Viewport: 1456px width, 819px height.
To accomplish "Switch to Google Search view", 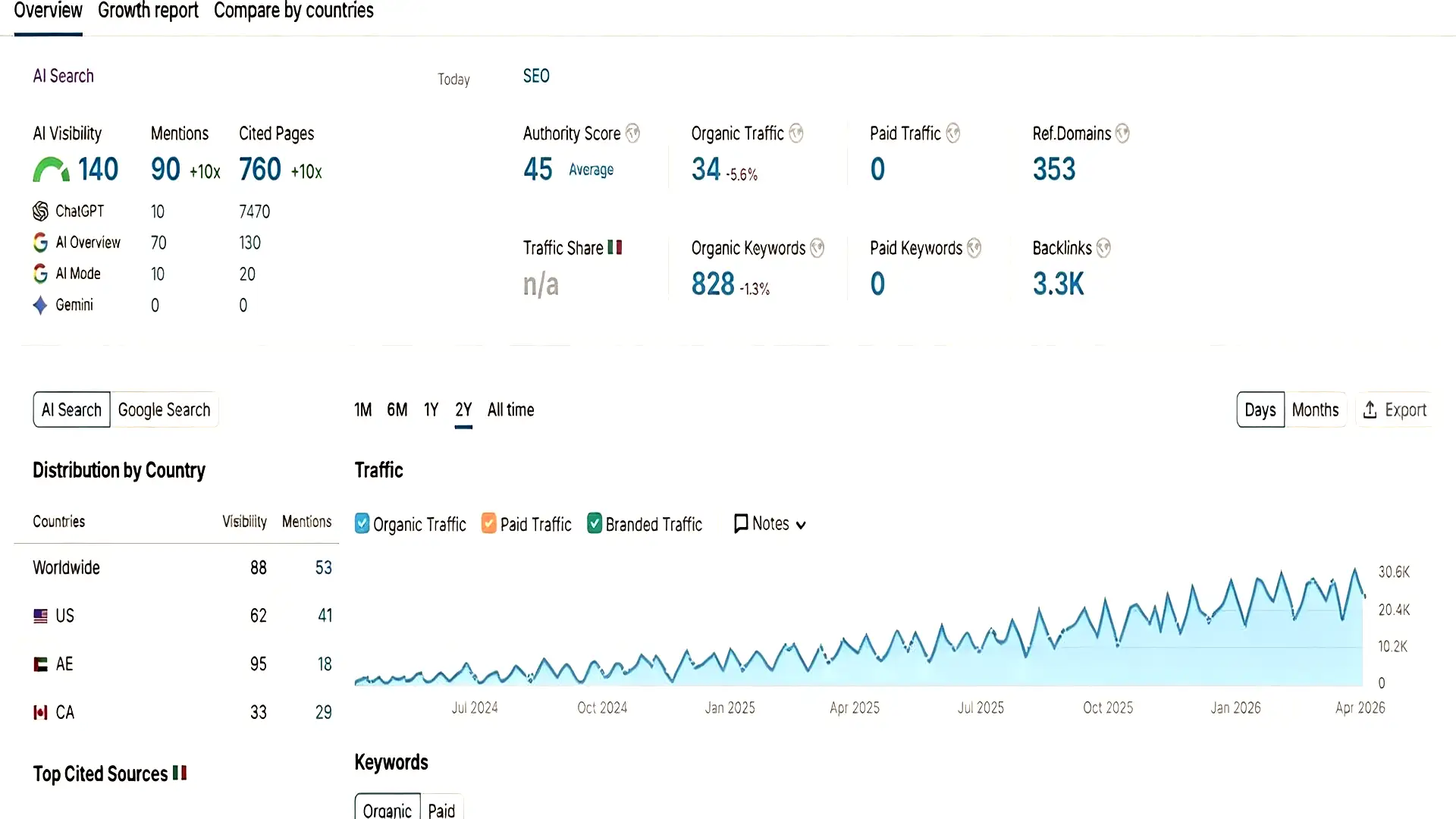I will (x=164, y=409).
